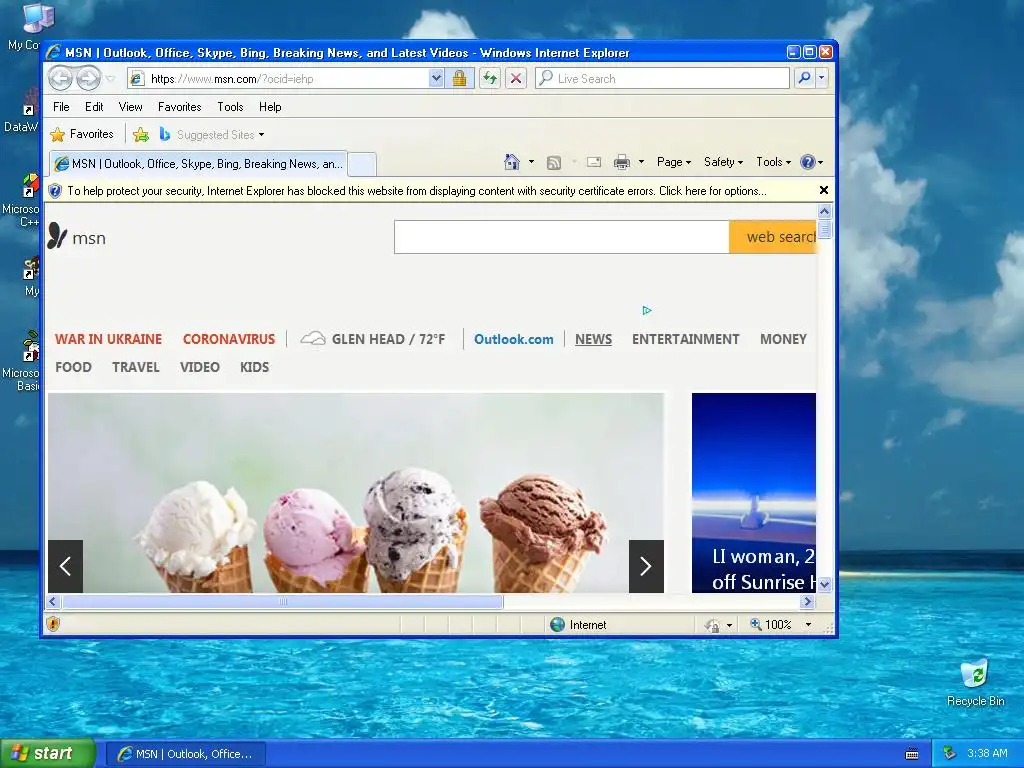Click the MSN butterfly logo
This screenshot has height=768, width=1024.
click(x=57, y=236)
